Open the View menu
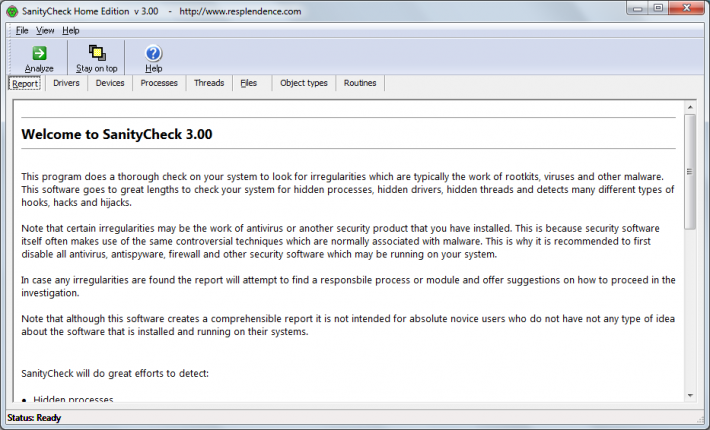The height and width of the screenshot is (430, 710). coord(45,30)
